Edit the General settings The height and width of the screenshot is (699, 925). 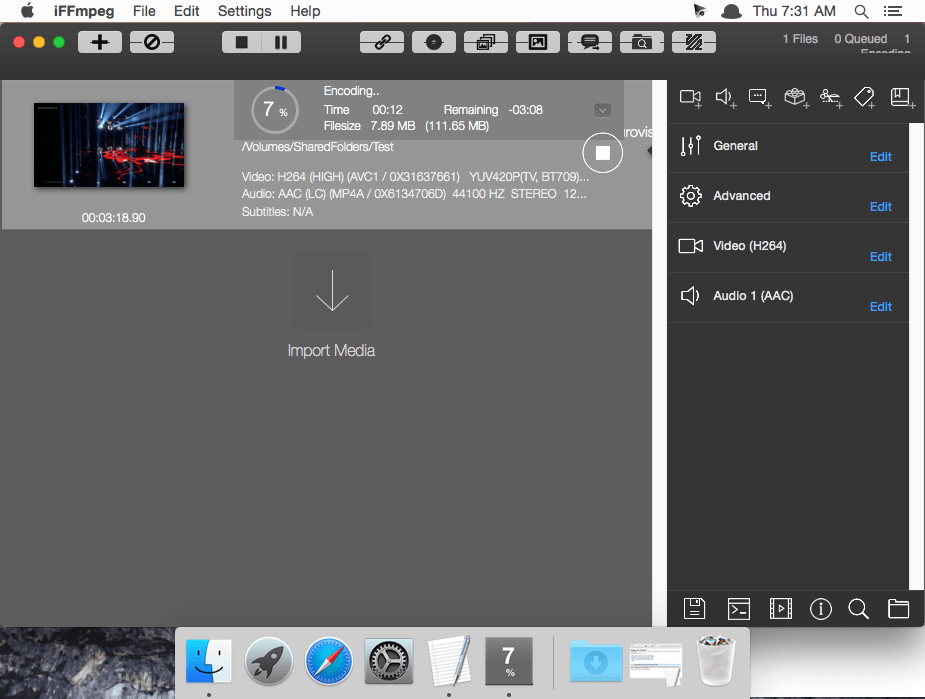pos(880,156)
